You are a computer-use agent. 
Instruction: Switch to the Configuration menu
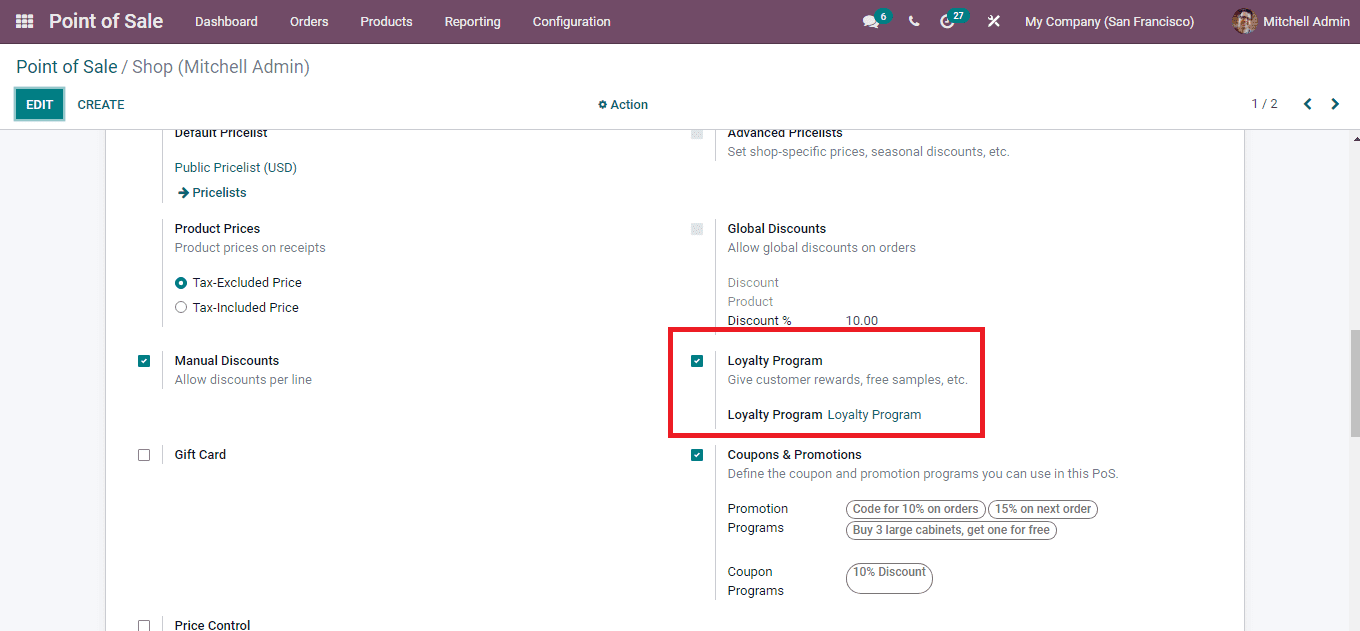(x=571, y=21)
